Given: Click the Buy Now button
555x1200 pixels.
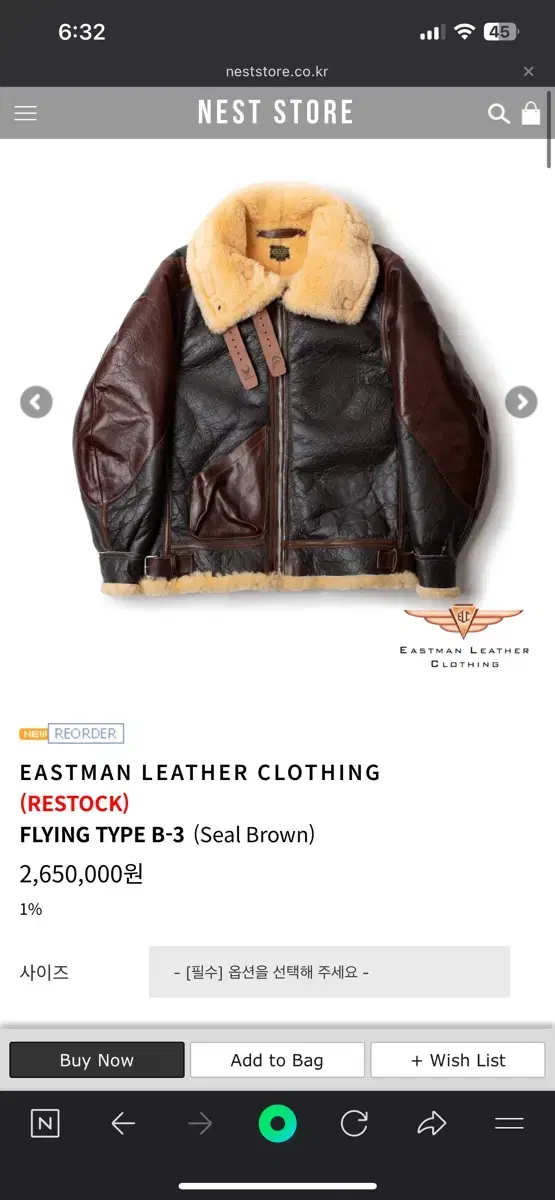Looking at the screenshot, I should [97, 1060].
